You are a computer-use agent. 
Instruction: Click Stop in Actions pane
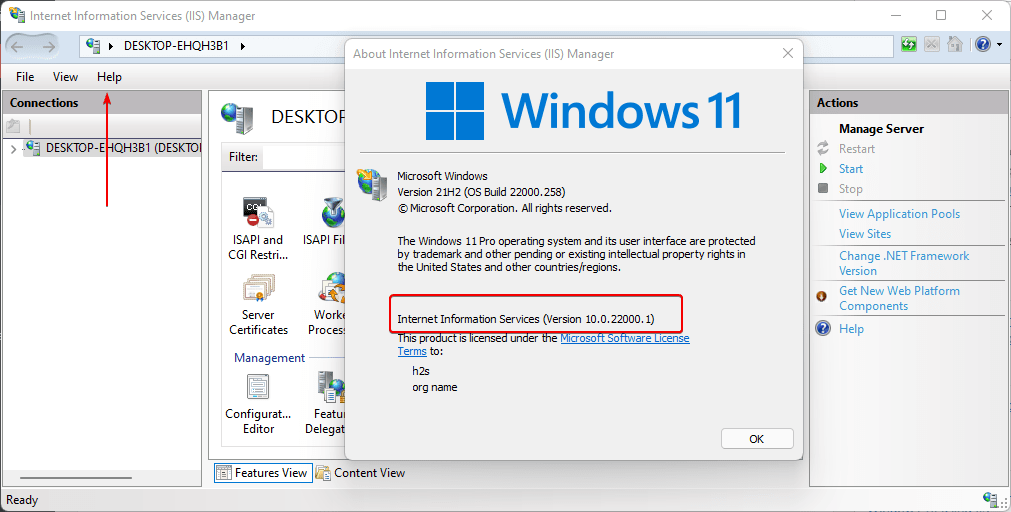point(850,189)
